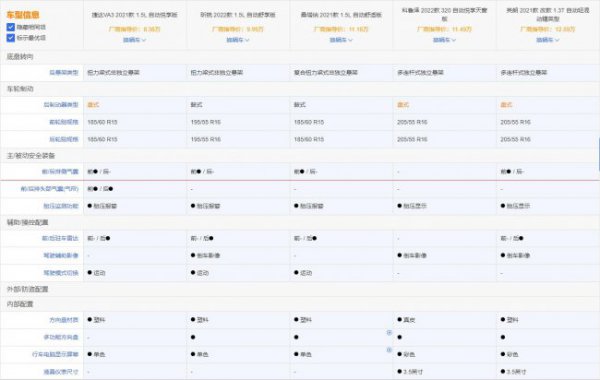600x380 pixels.
Task: Click 英朗 倒车影像 cell
Action: (515, 255)
